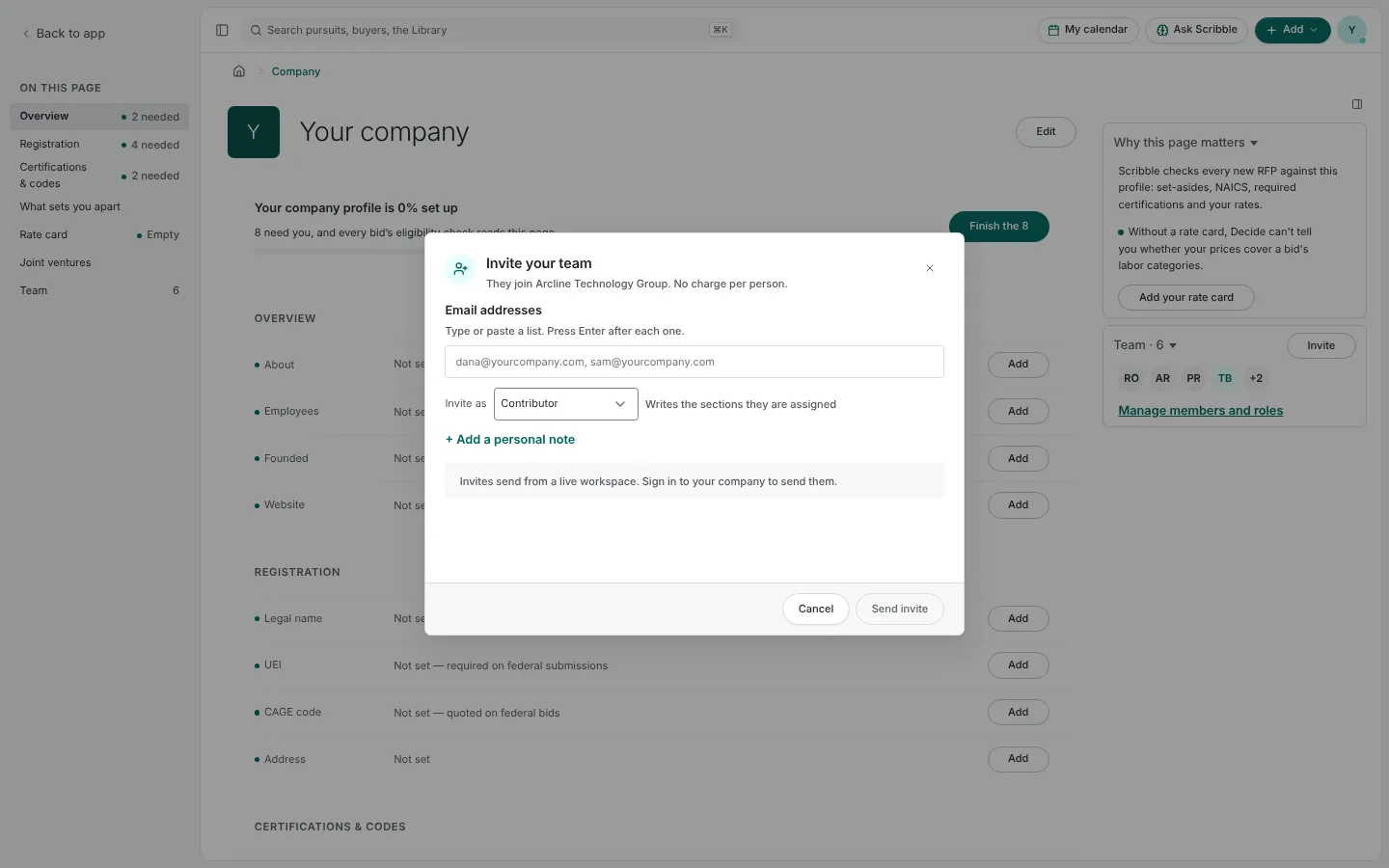This screenshot has width=1389, height=868.
Task: Open the Invite as role dropdown
Action: point(565,404)
